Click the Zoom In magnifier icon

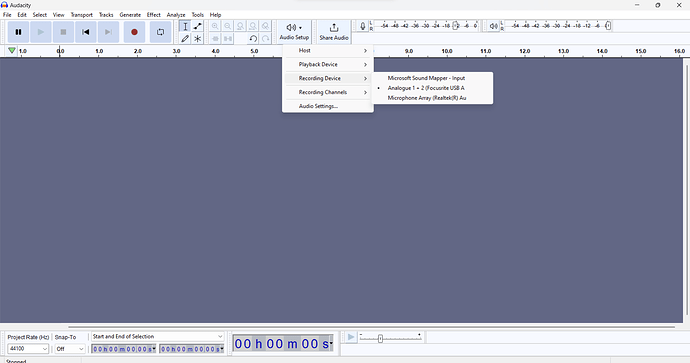click(215, 26)
